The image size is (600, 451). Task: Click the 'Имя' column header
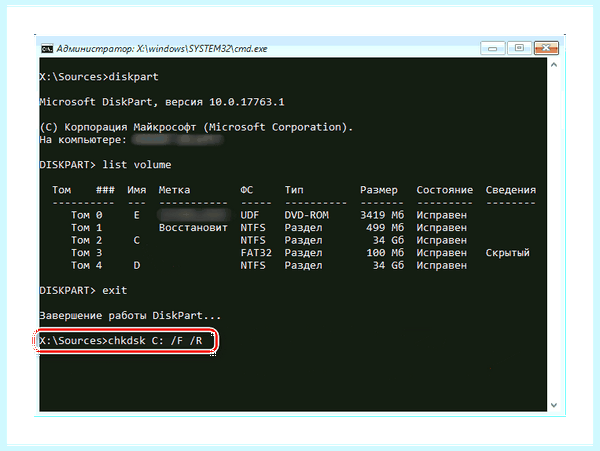click(x=137, y=190)
